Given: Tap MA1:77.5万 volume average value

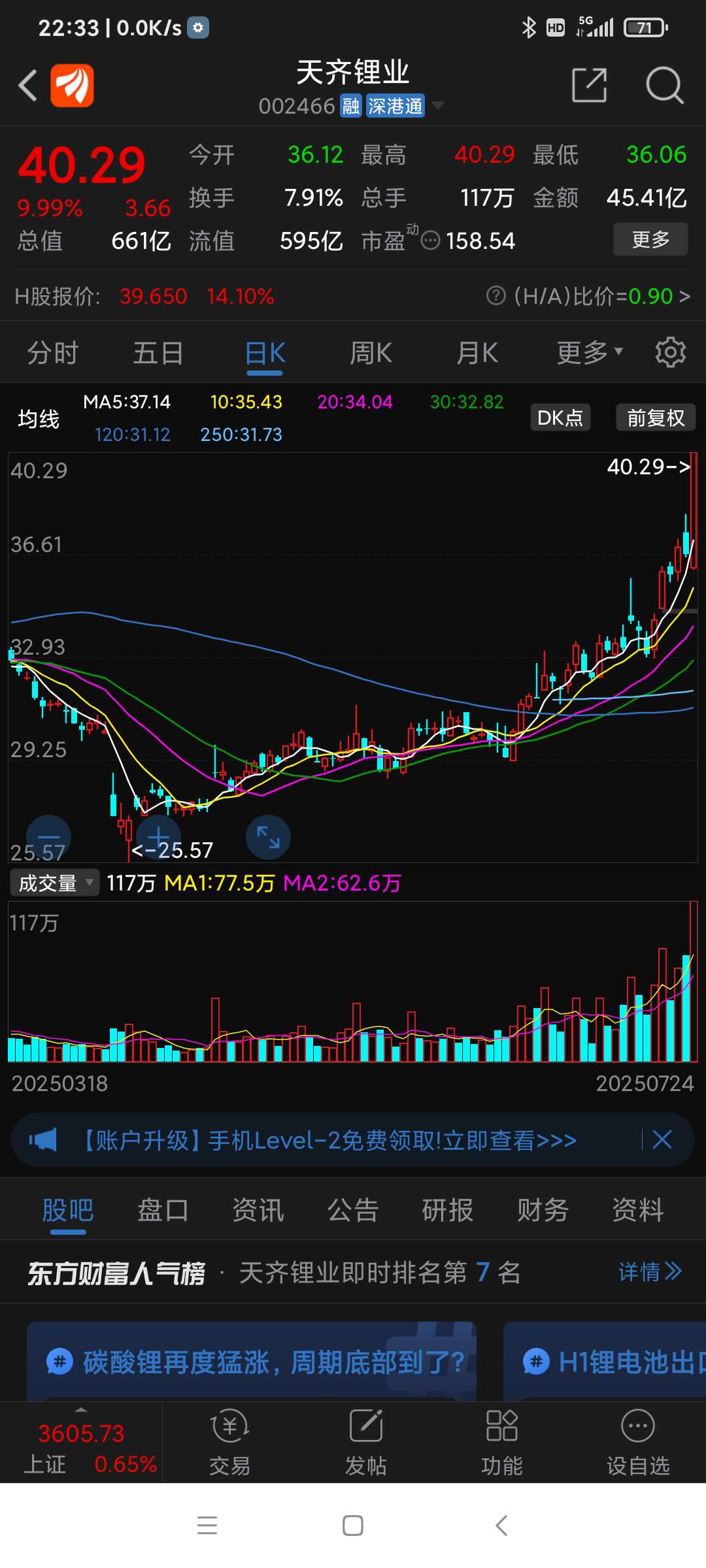Looking at the screenshot, I should point(220,883).
